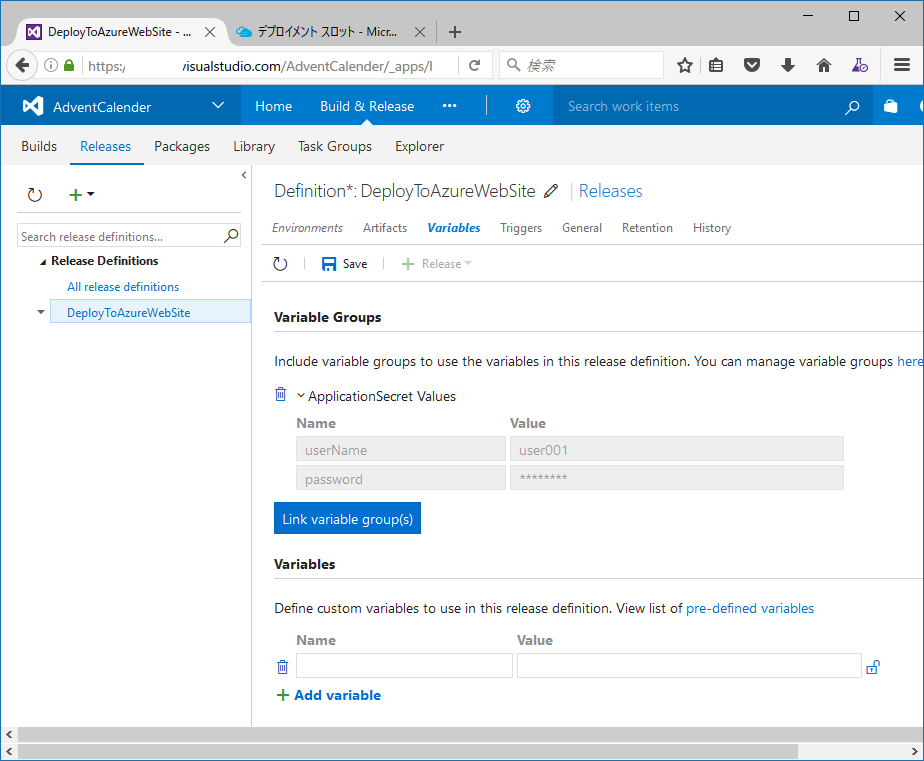The height and width of the screenshot is (761, 924).
Task: Go to browser home page icon
Action: (824, 65)
